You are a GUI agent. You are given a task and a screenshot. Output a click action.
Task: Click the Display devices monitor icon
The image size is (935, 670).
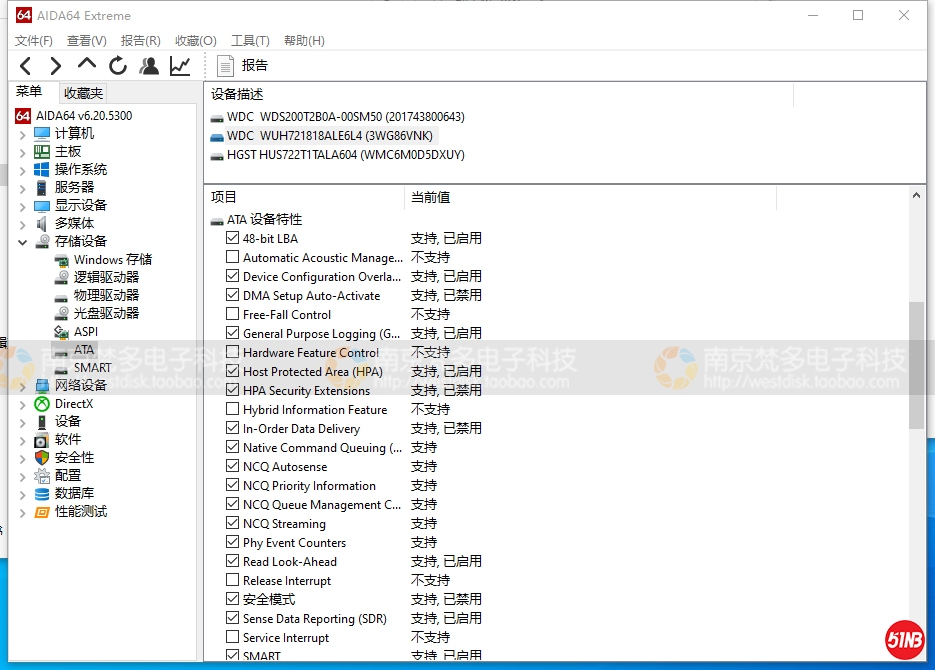point(42,206)
